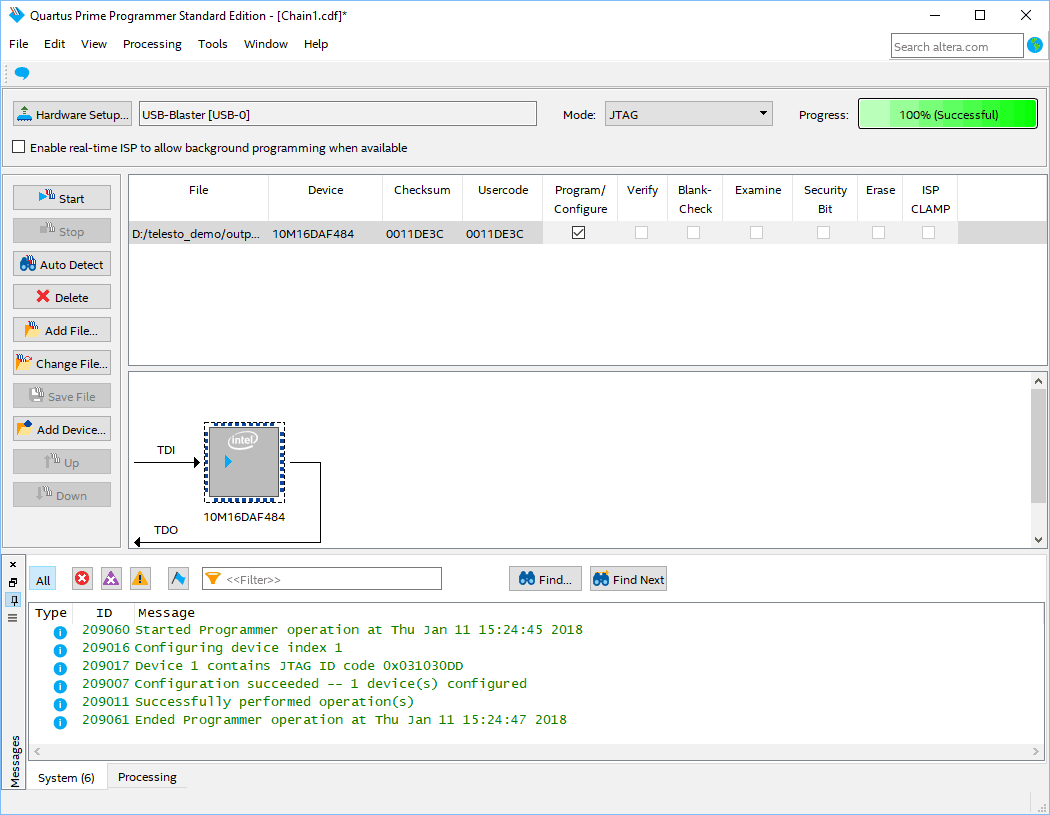1050x815 pixels.
Task: Close the Messages panel with X icon
Action: pos(13,565)
